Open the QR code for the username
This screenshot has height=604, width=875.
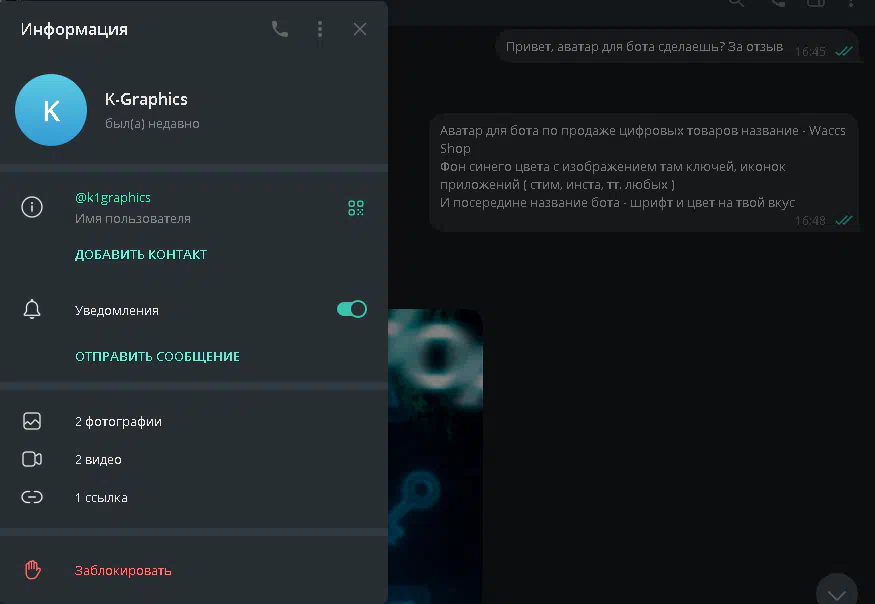356,208
